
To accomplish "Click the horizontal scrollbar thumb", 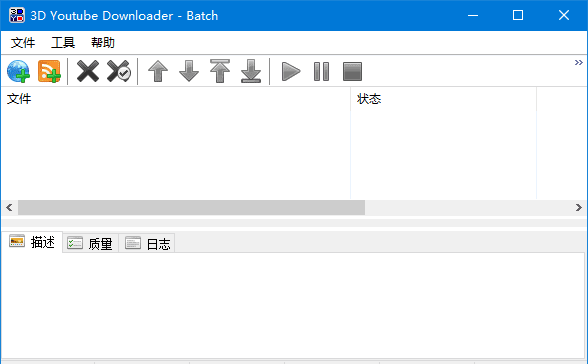I will point(191,208).
